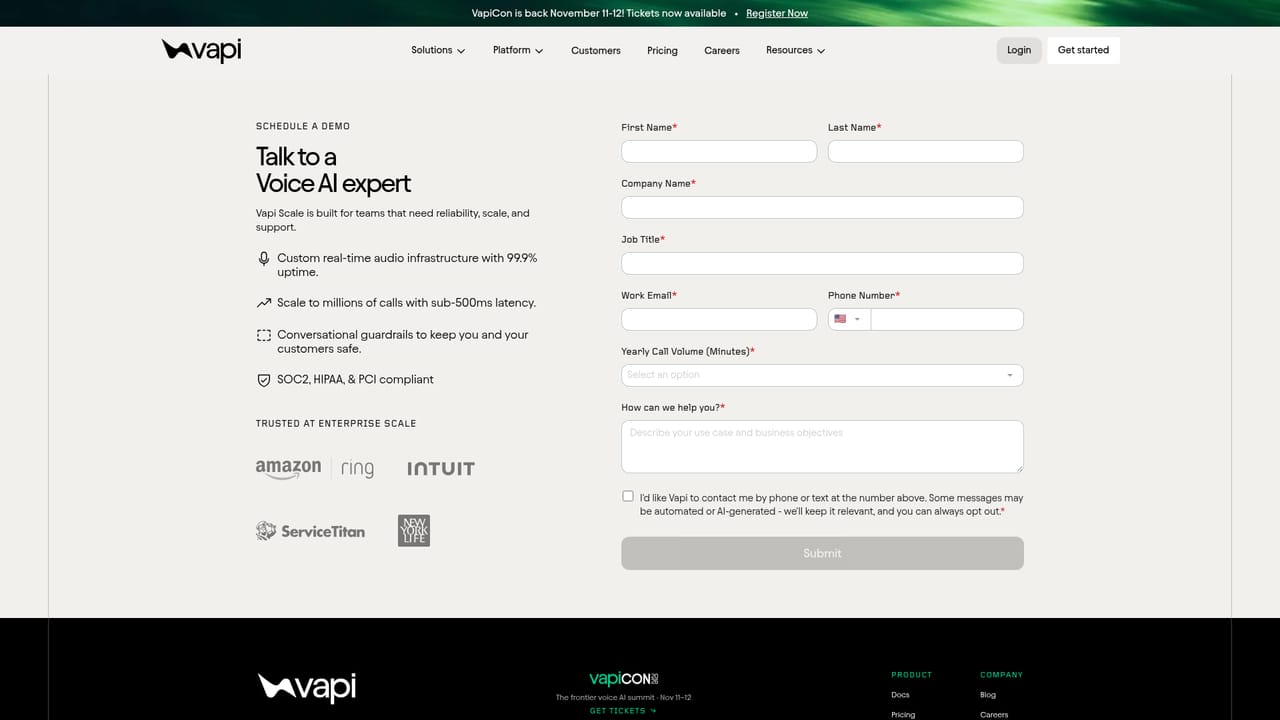Click the footer Pricing link
This screenshot has height=720, width=1280.
(x=903, y=715)
